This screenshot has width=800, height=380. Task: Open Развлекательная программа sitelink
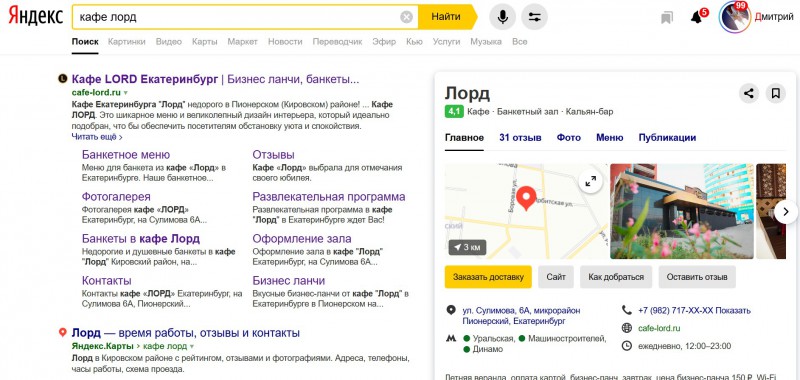pos(329,197)
